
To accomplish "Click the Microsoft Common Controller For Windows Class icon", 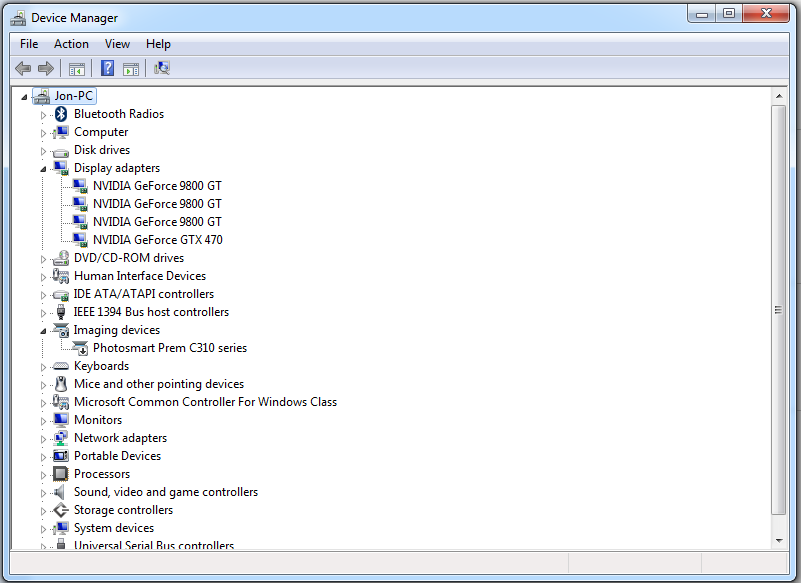I will pyautogui.click(x=61, y=402).
